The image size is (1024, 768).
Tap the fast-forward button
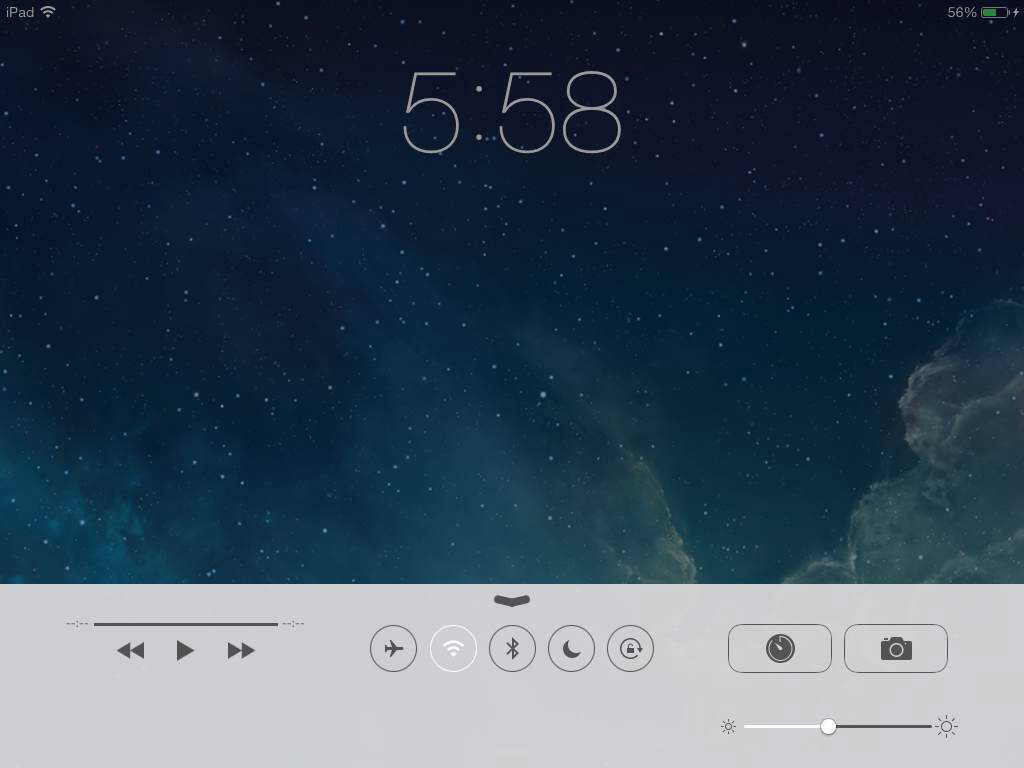click(241, 650)
